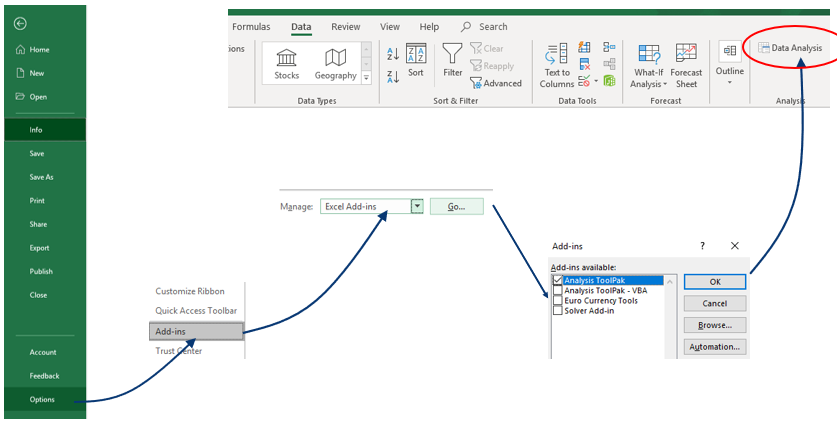Select the Stocks data type
837x423 pixels.
(287, 64)
